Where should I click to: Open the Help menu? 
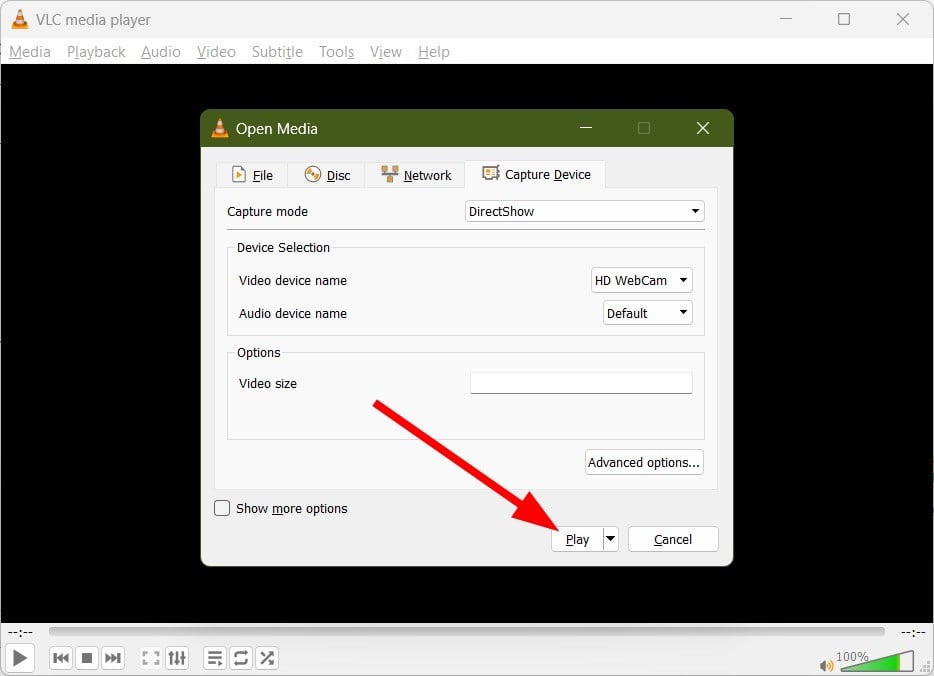point(434,52)
